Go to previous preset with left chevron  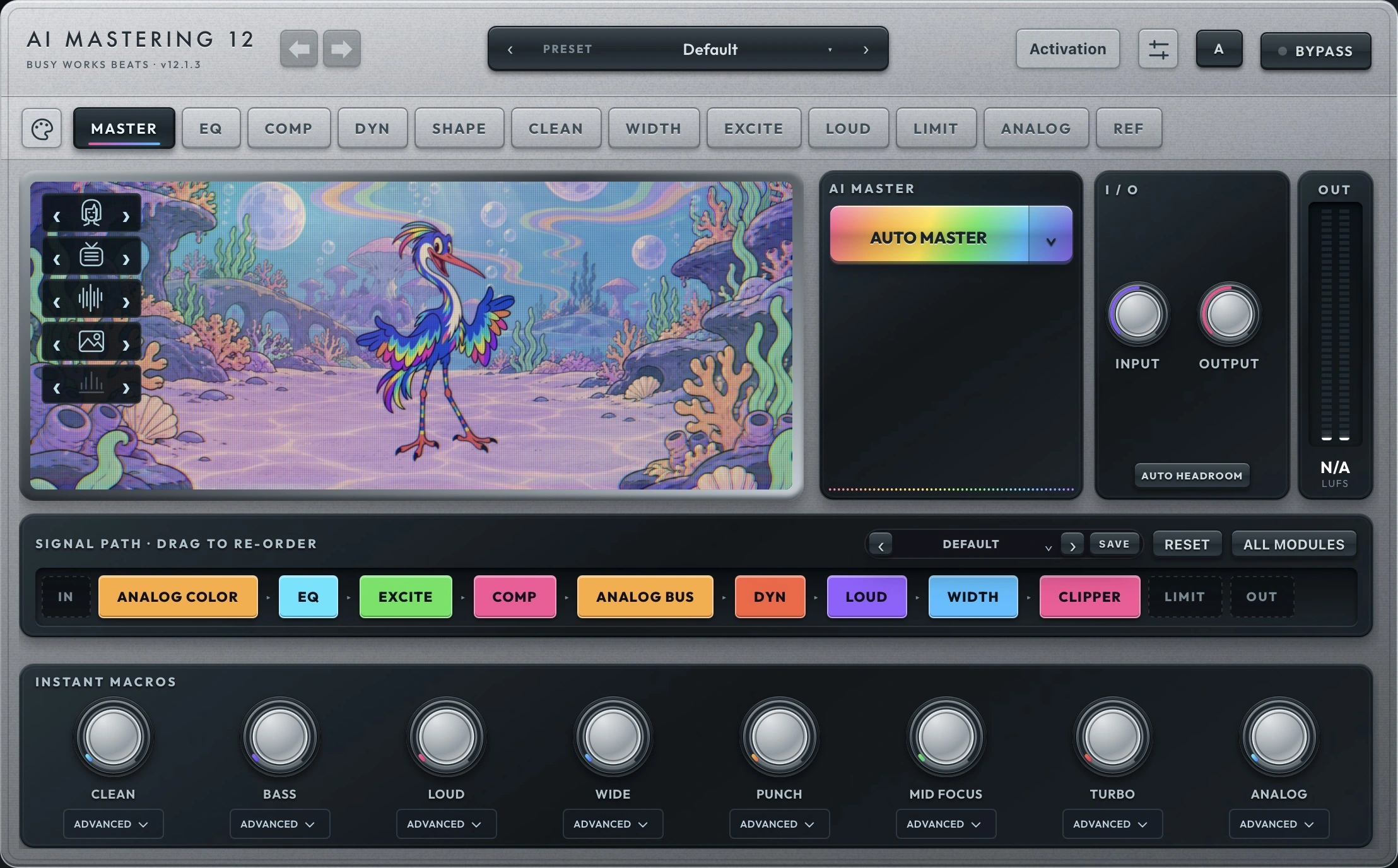click(x=510, y=49)
